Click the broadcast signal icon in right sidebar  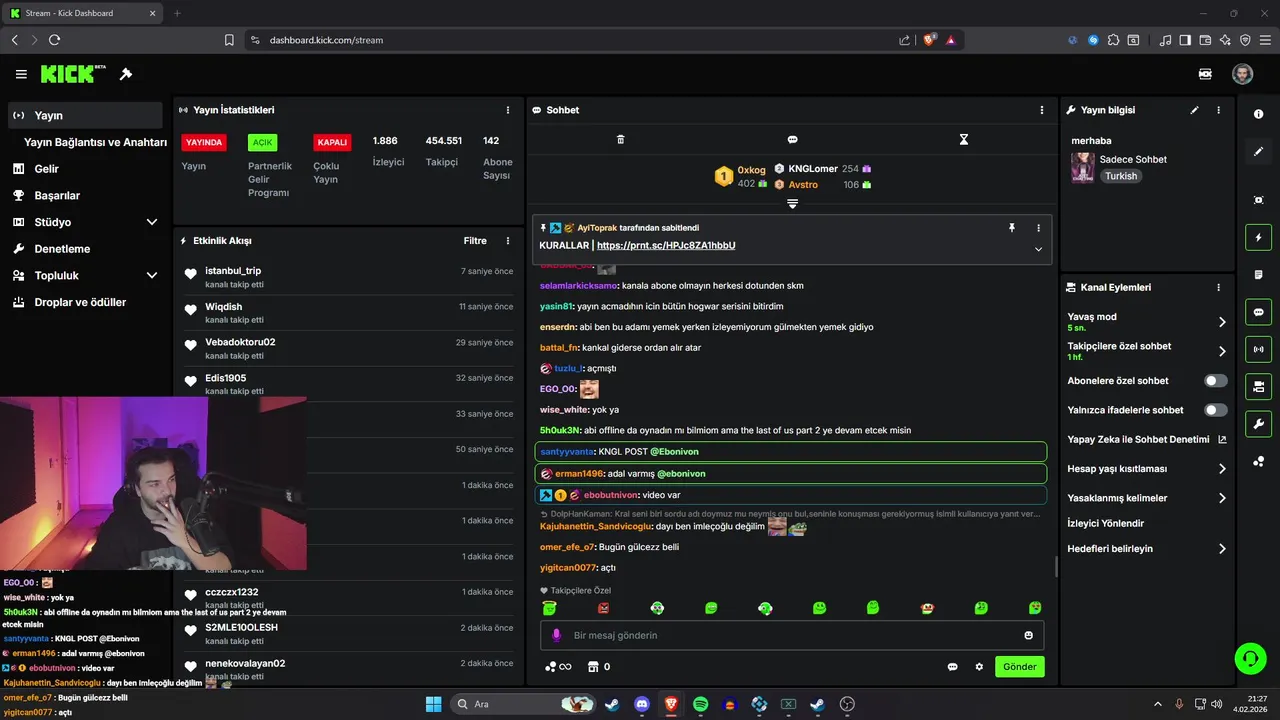[x=1258, y=349]
